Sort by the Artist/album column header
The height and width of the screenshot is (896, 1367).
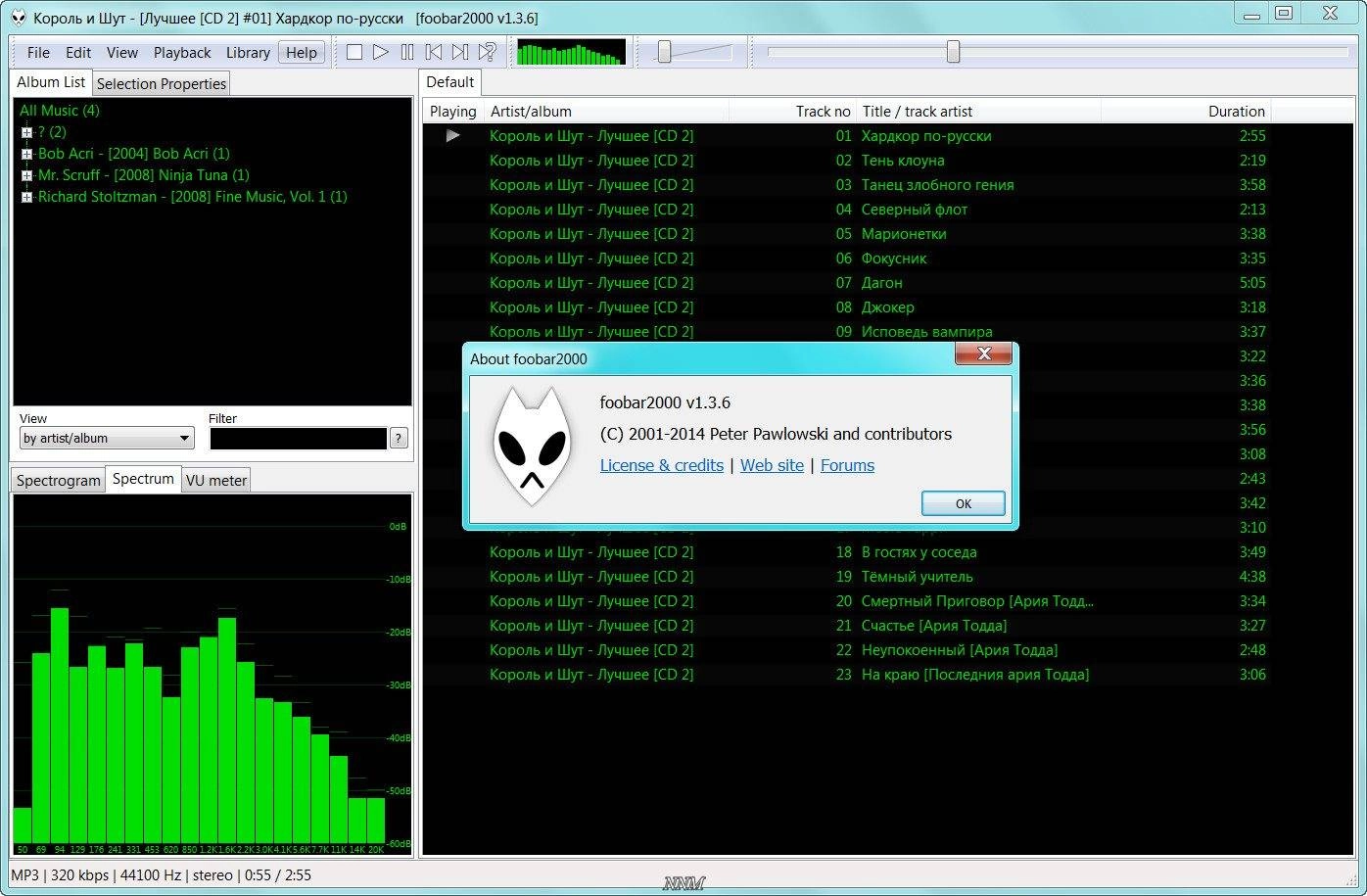coord(606,111)
